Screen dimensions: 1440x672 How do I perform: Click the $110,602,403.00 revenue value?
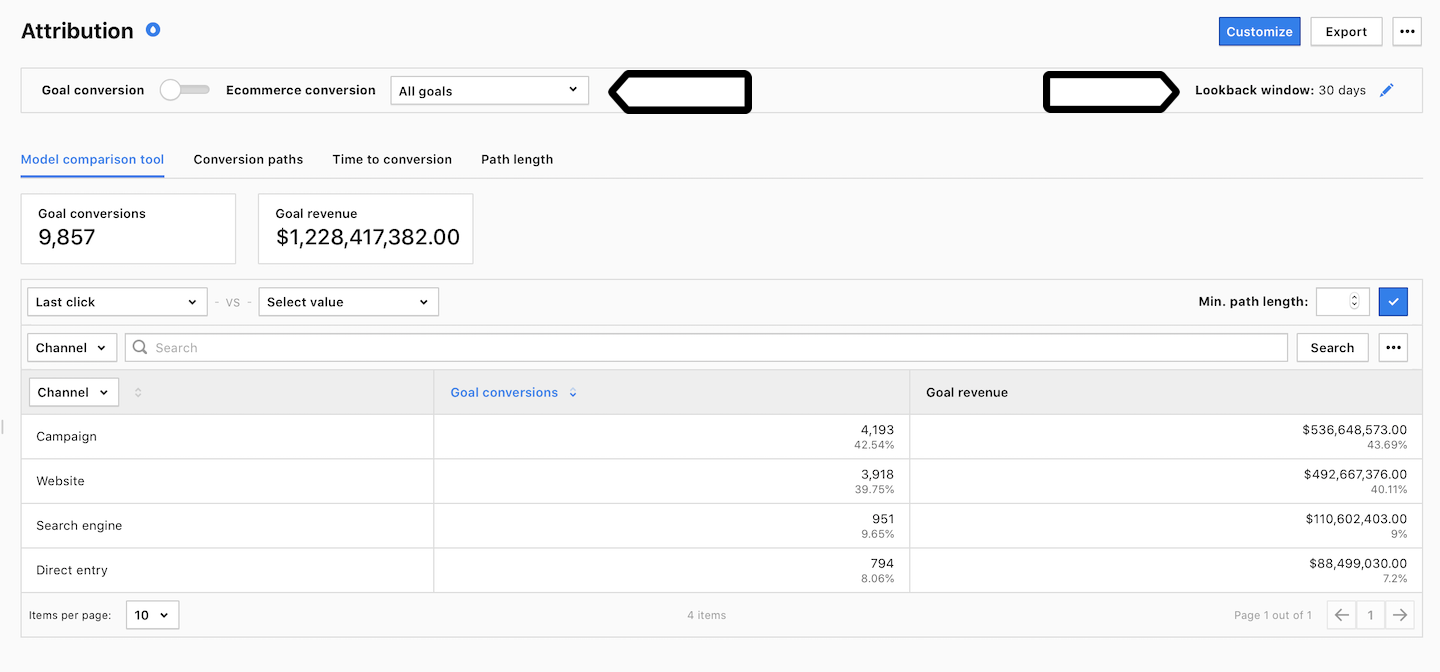(x=1356, y=519)
